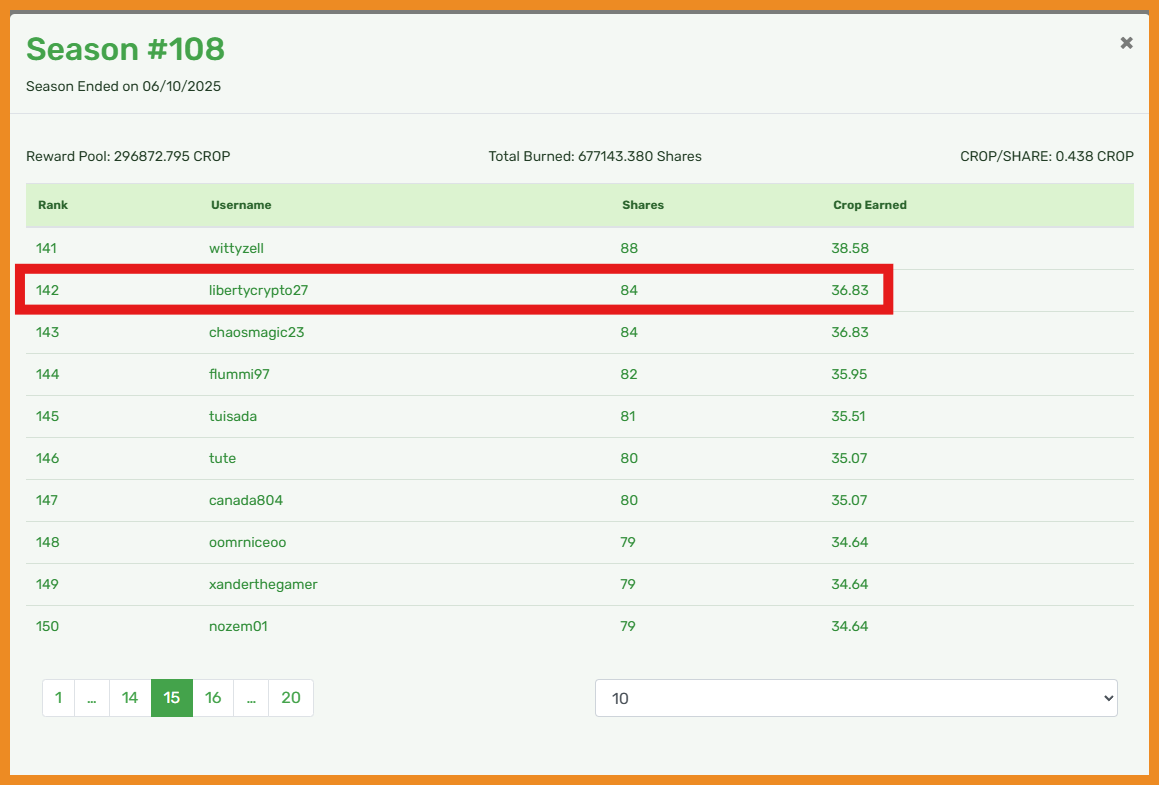Click username chaosmagic23
The image size is (1159, 785).
(256, 332)
